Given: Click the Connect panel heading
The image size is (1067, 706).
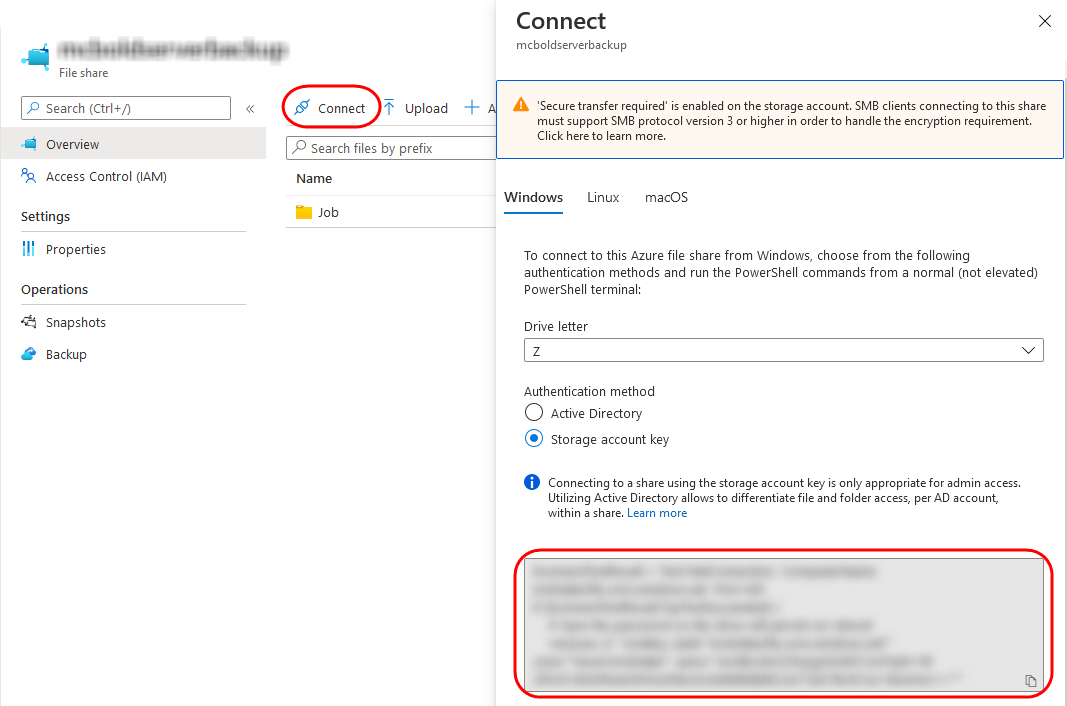Looking at the screenshot, I should click(561, 21).
